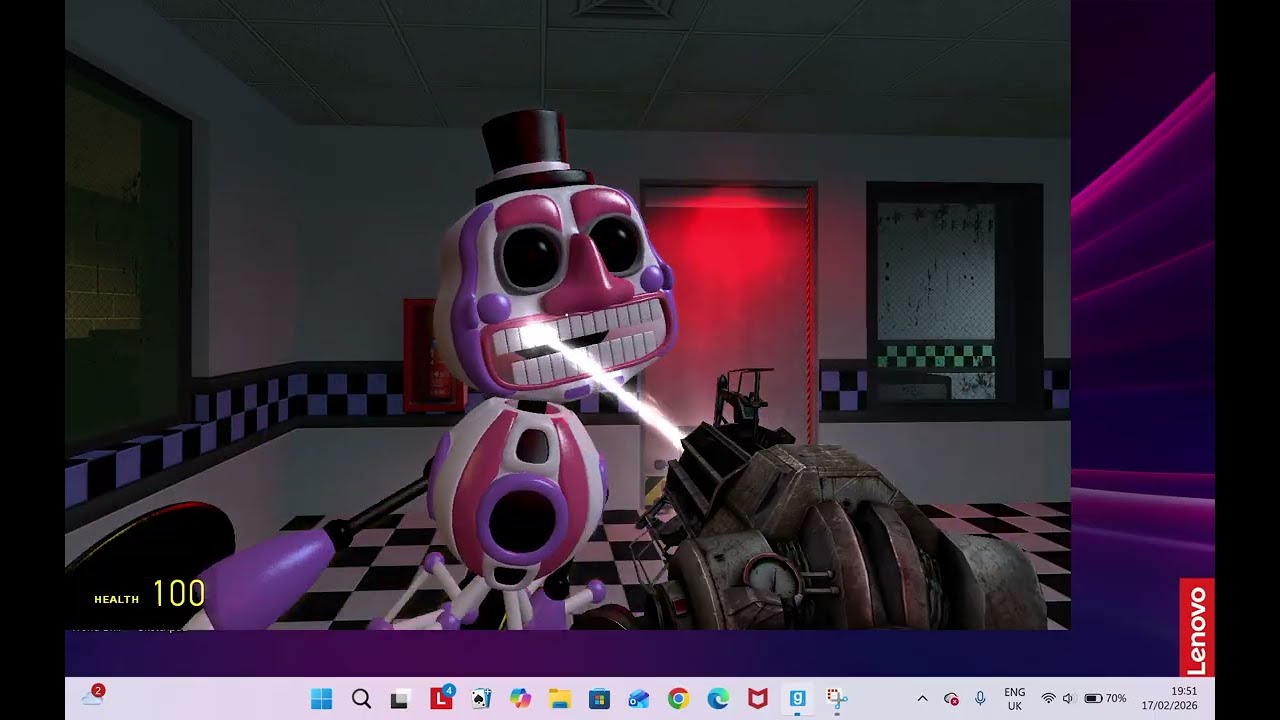Open Task View in the taskbar
Image resolution: width=1280 pixels, height=720 pixels.
[x=400, y=699]
